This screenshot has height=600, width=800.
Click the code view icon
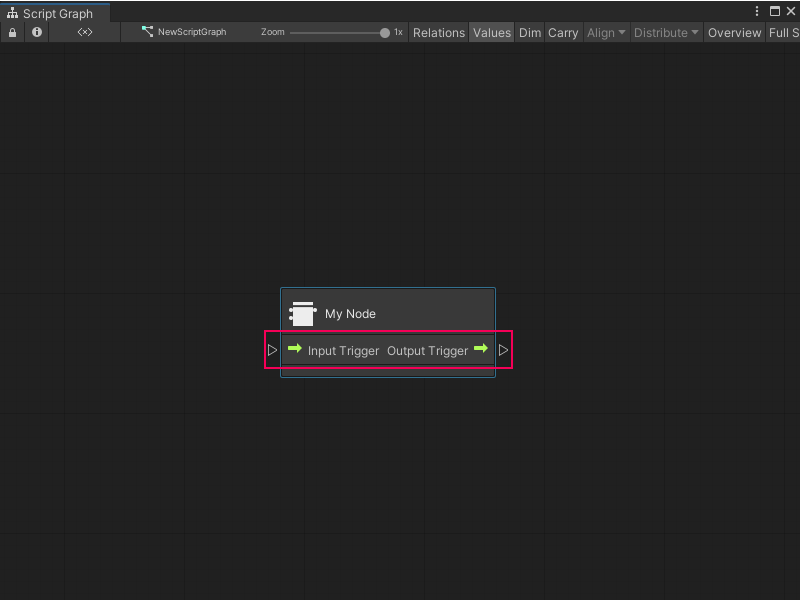pos(84,32)
